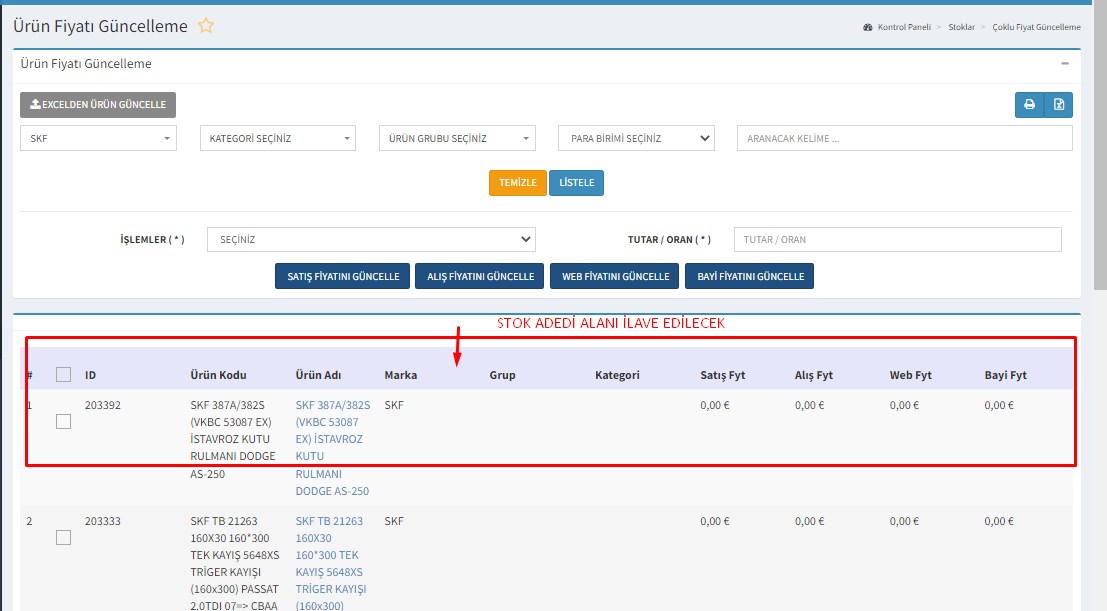1107x611 pixels.
Task: Open the Ürün Grubu Seçiniz dropdown
Action: (457, 139)
